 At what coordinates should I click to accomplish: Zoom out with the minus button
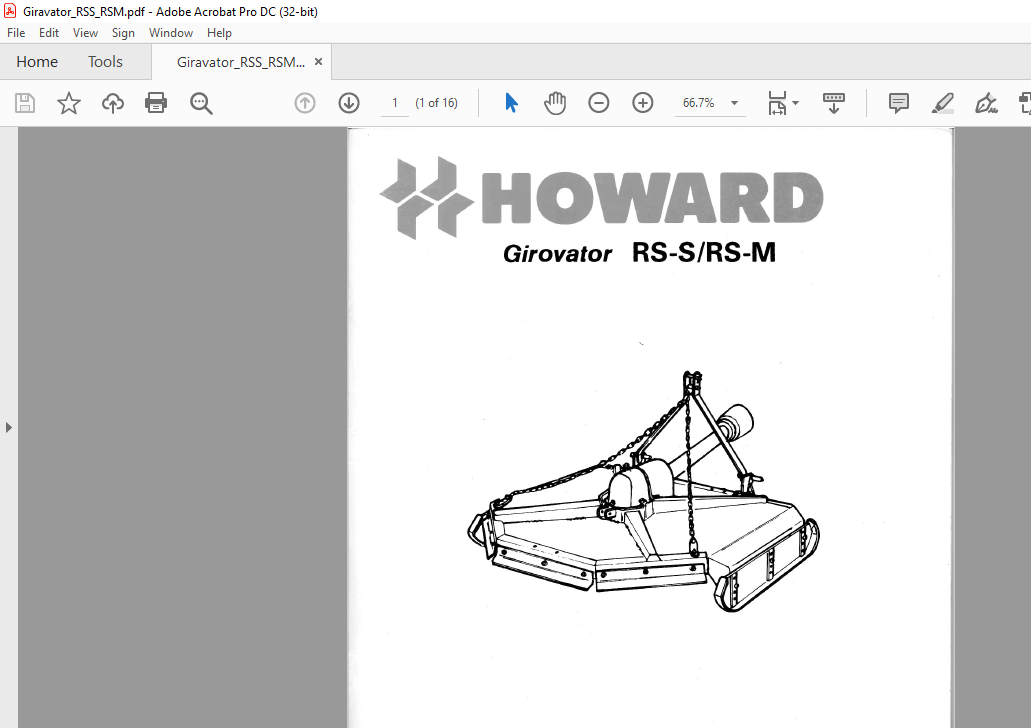pyautogui.click(x=598, y=103)
